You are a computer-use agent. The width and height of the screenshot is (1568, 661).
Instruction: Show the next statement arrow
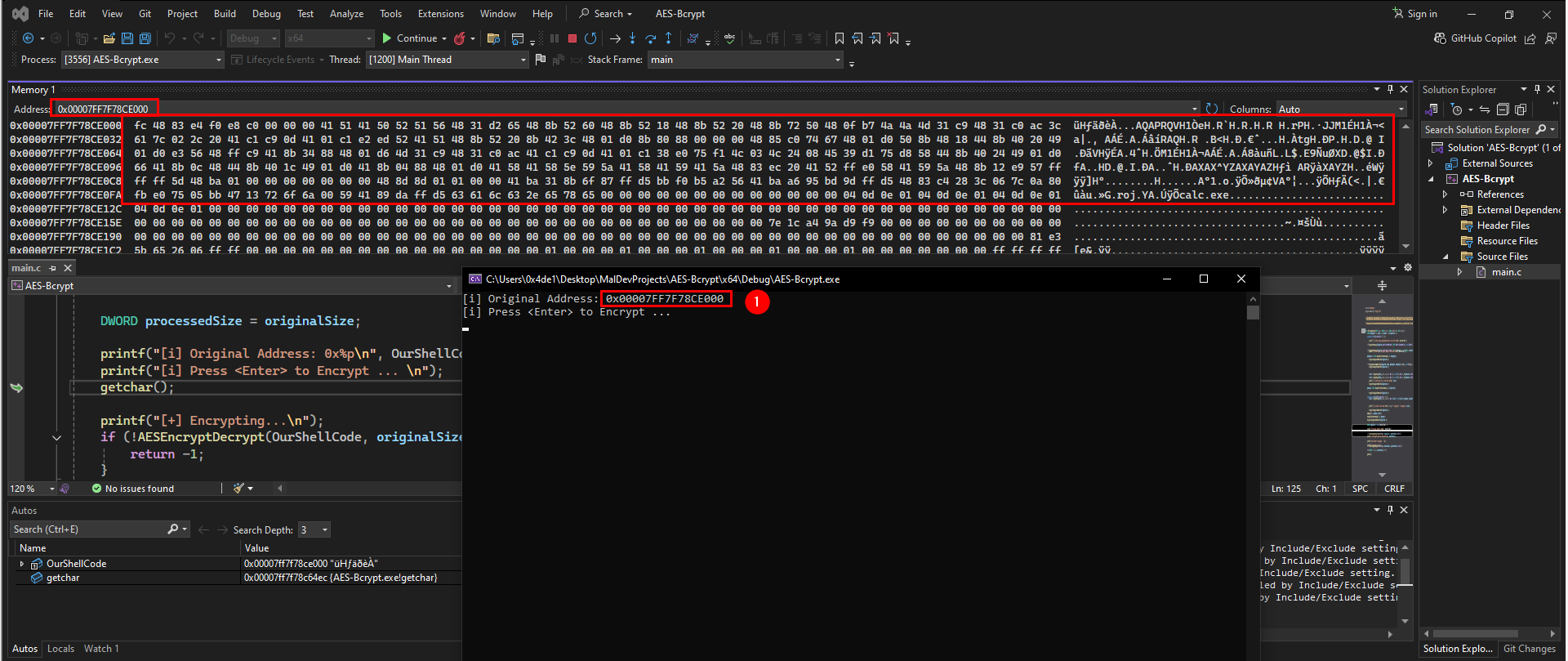[x=615, y=38]
